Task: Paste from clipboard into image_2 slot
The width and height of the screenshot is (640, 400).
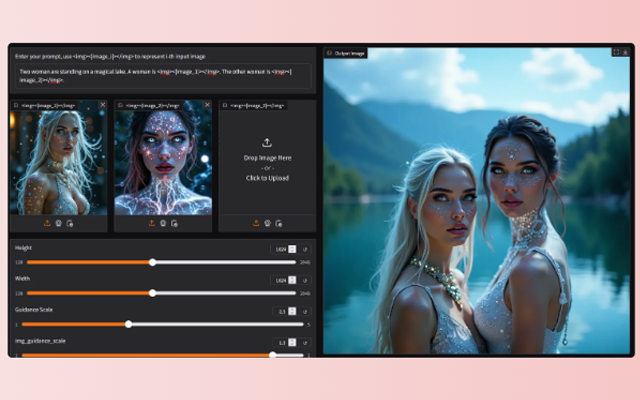Action: 174,223
